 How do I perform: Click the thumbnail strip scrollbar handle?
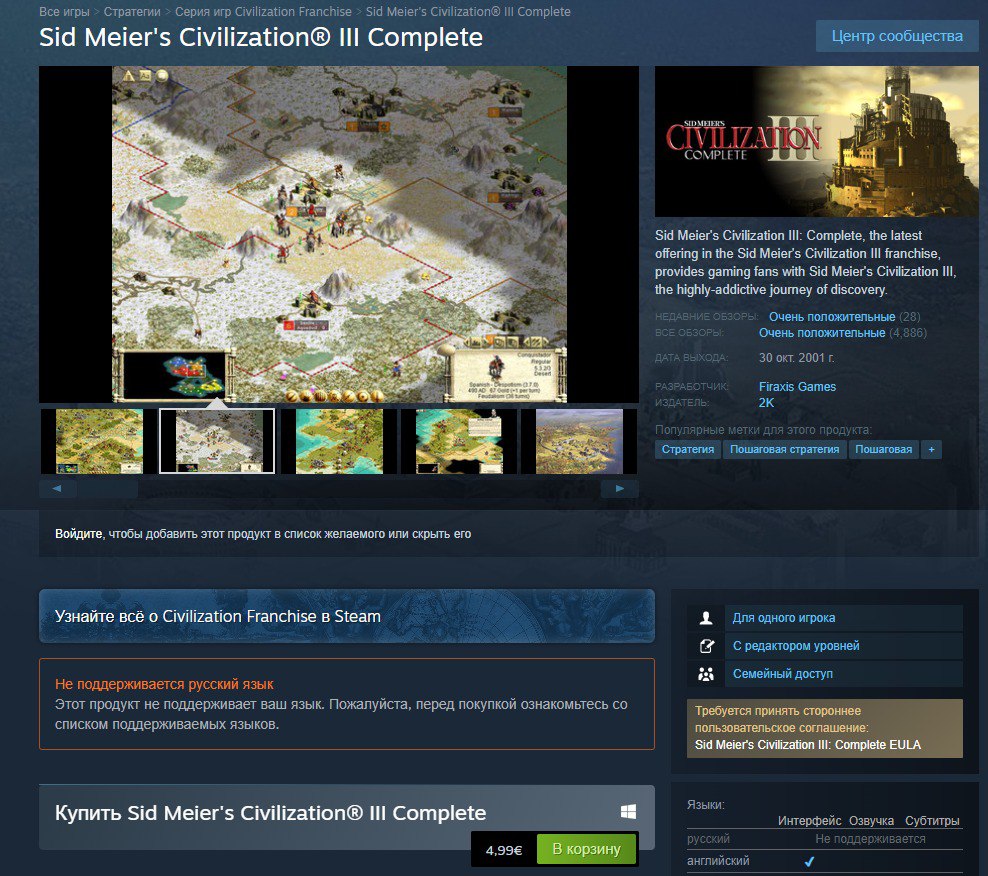pos(108,488)
